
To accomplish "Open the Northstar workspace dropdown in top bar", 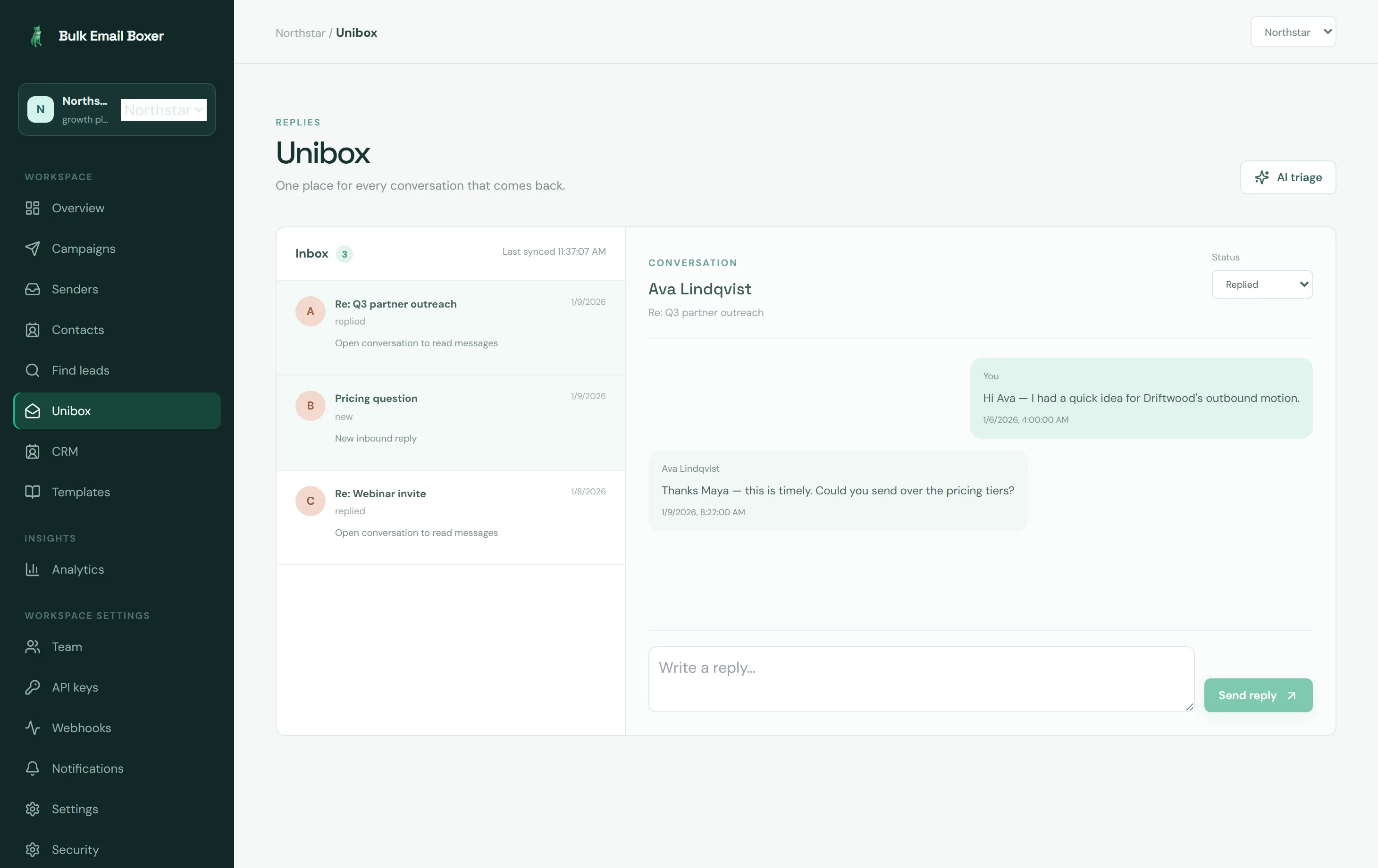I will coord(1293,32).
